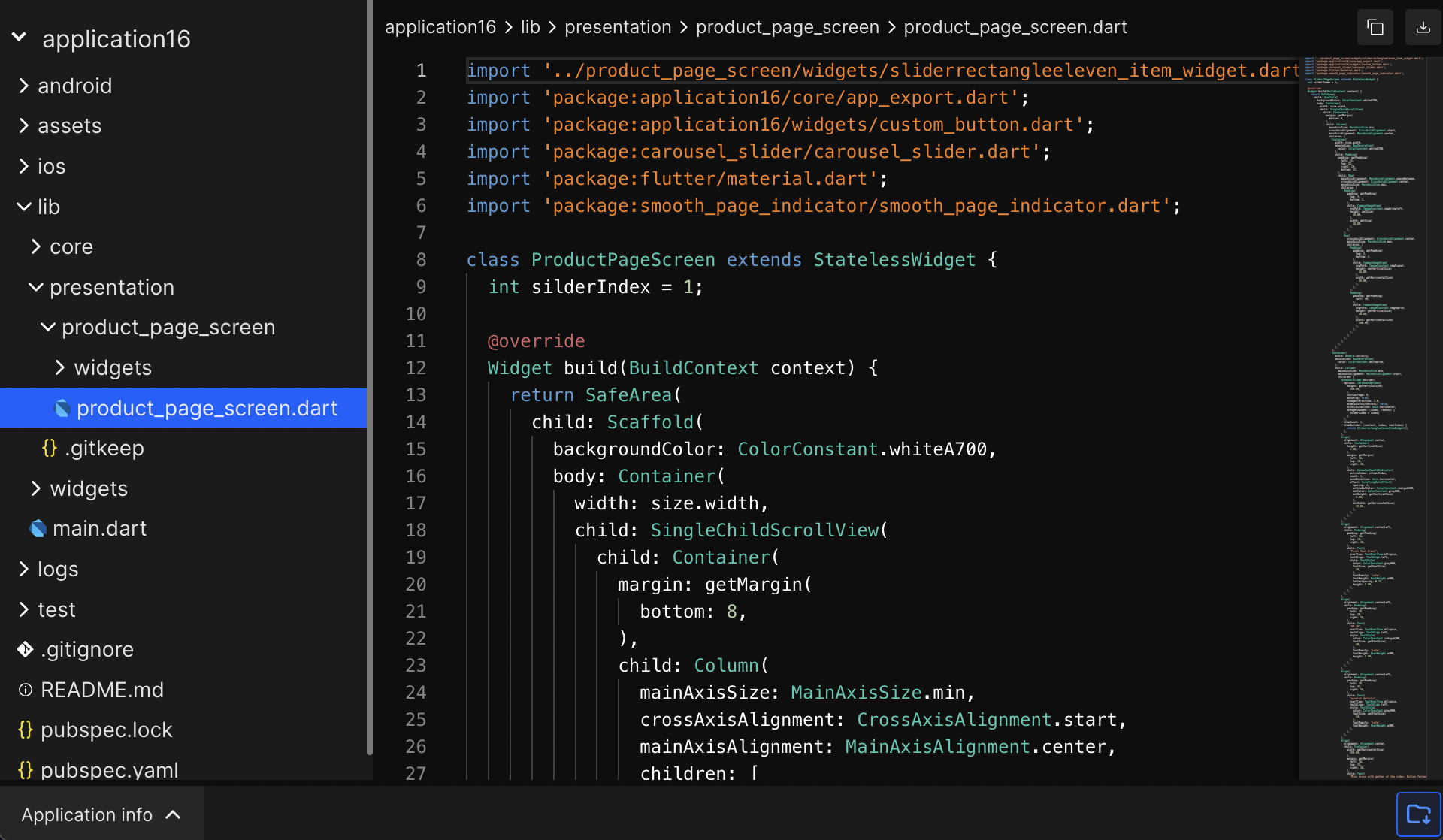Click application16 in the breadcrumb
This screenshot has height=840, width=1443.
[x=440, y=27]
